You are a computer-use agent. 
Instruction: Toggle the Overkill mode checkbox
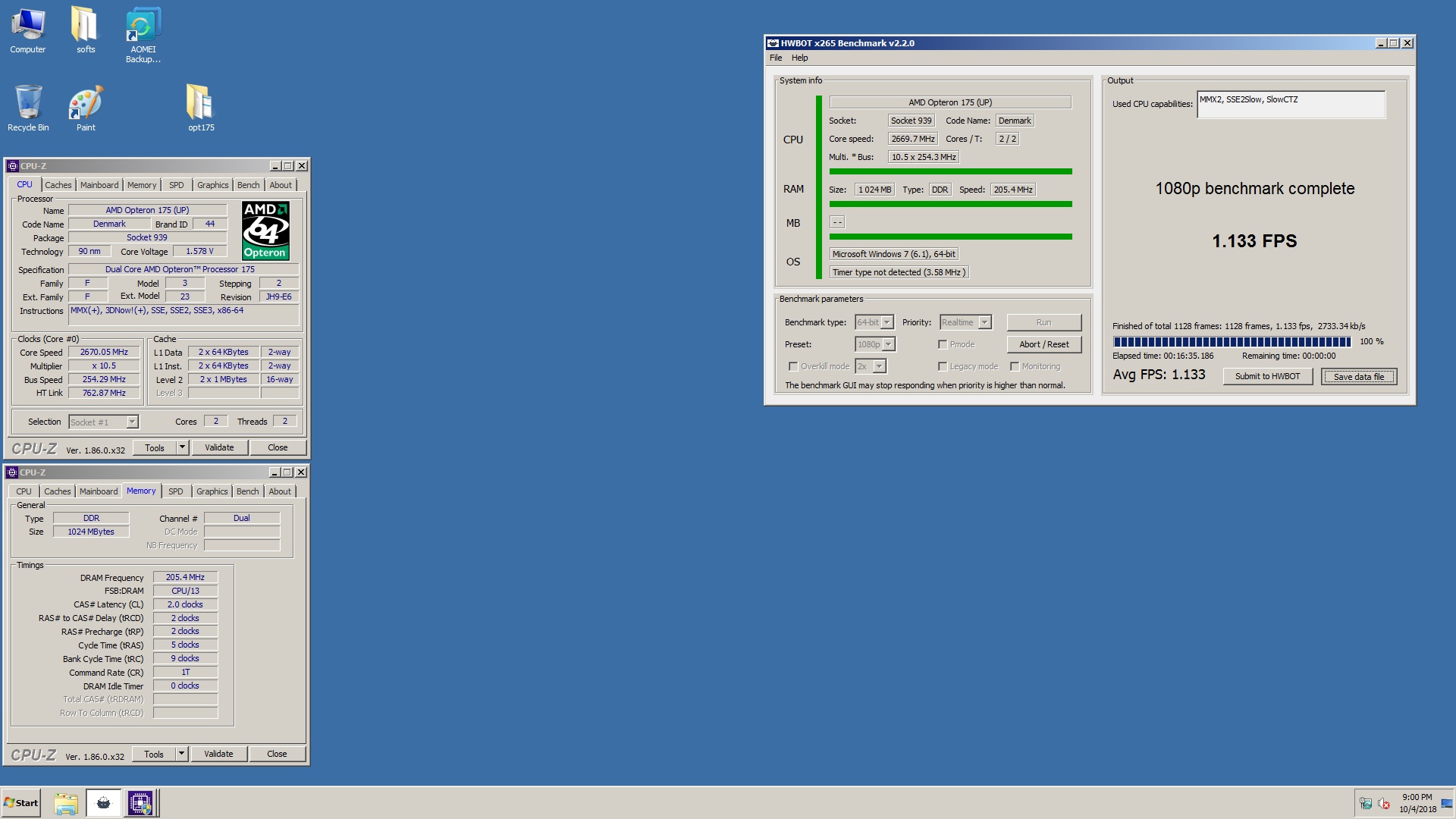(793, 366)
